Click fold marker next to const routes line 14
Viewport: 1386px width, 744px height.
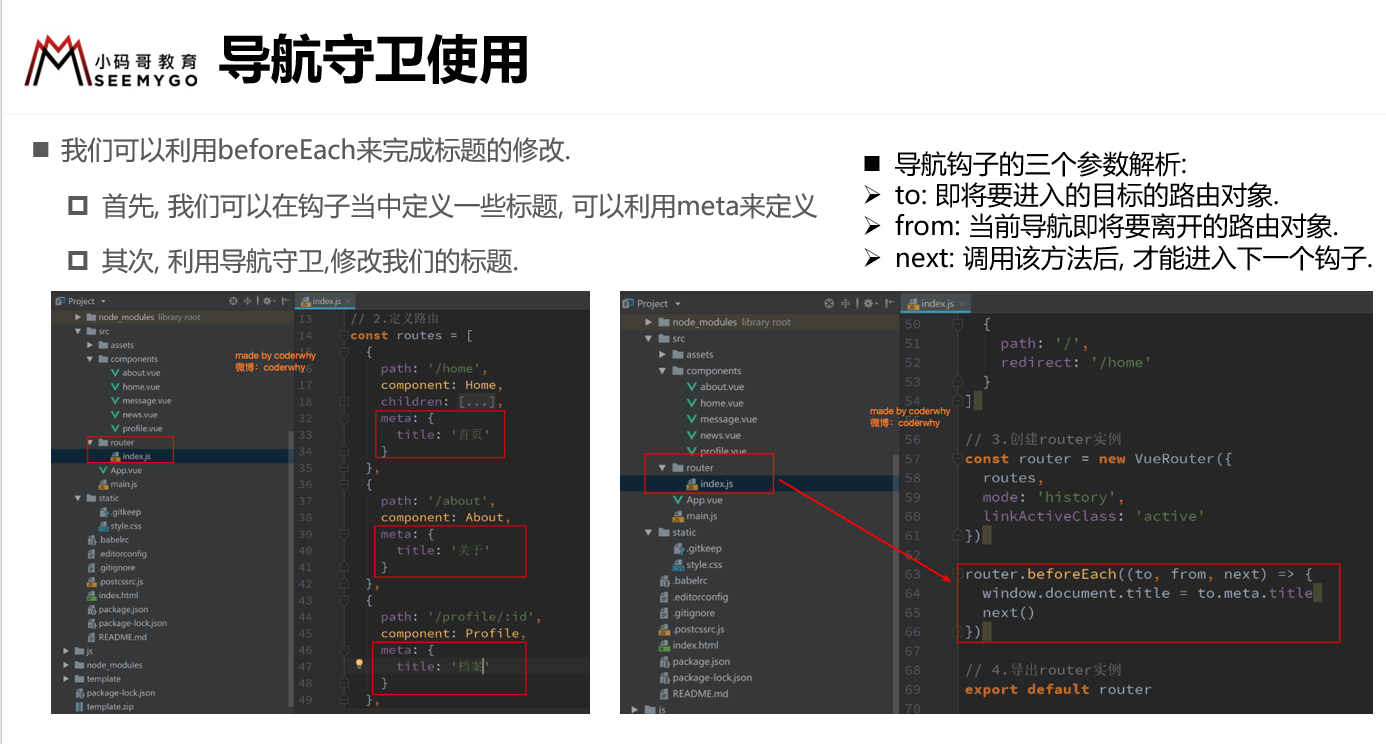tap(344, 336)
